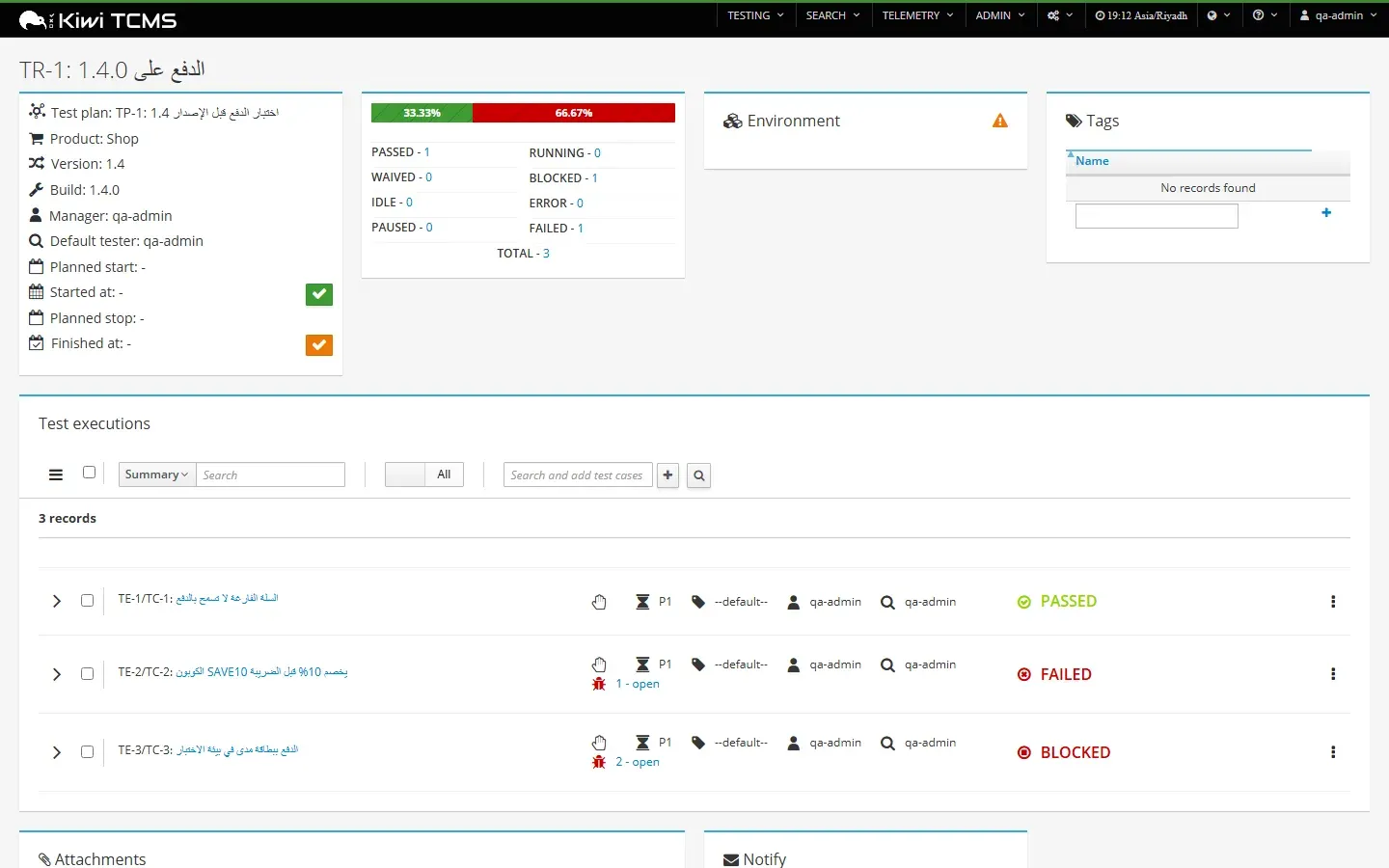Click red bug icon in TE-2 row
The height and width of the screenshot is (868, 1389).
tap(599, 684)
